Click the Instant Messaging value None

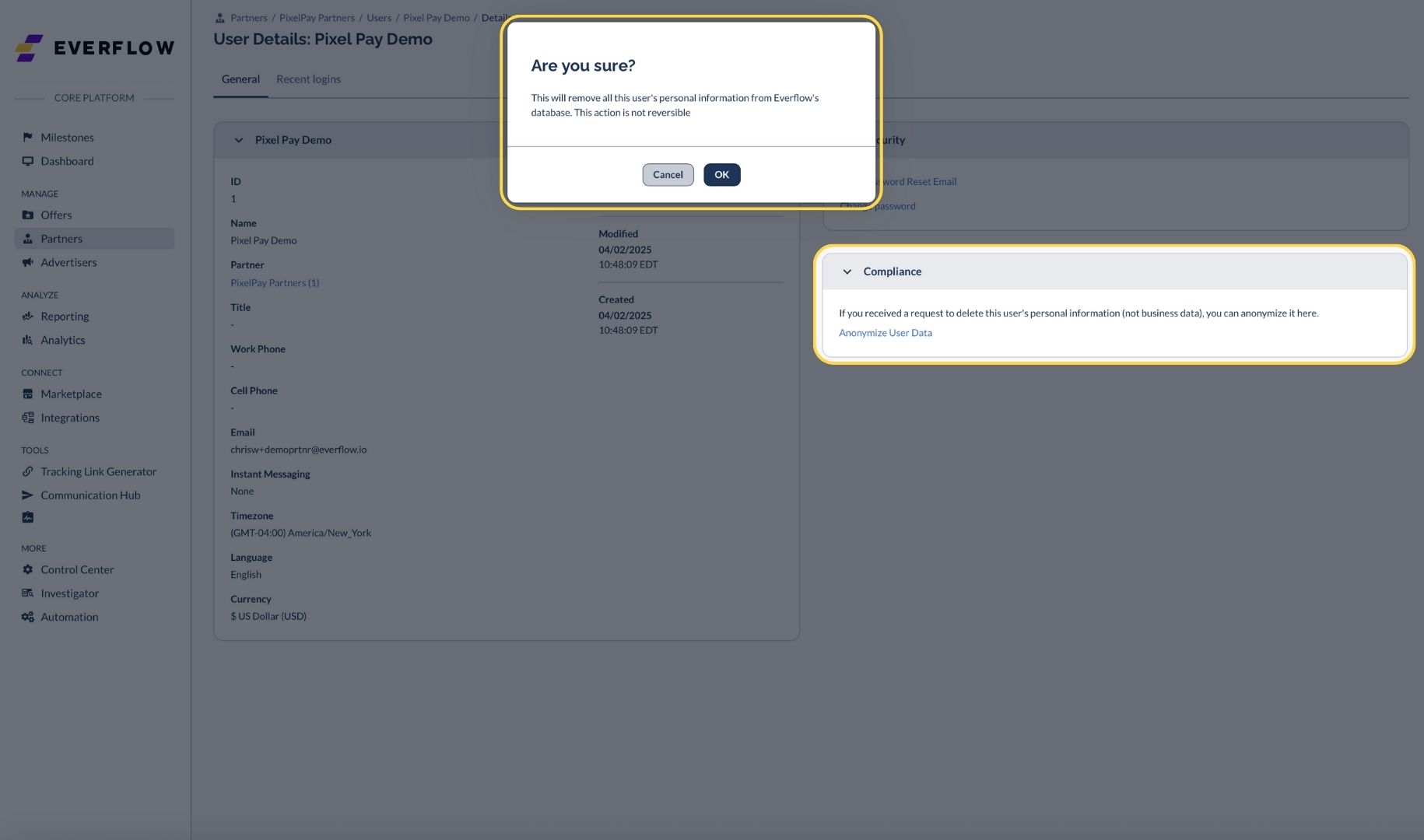pyautogui.click(x=242, y=492)
